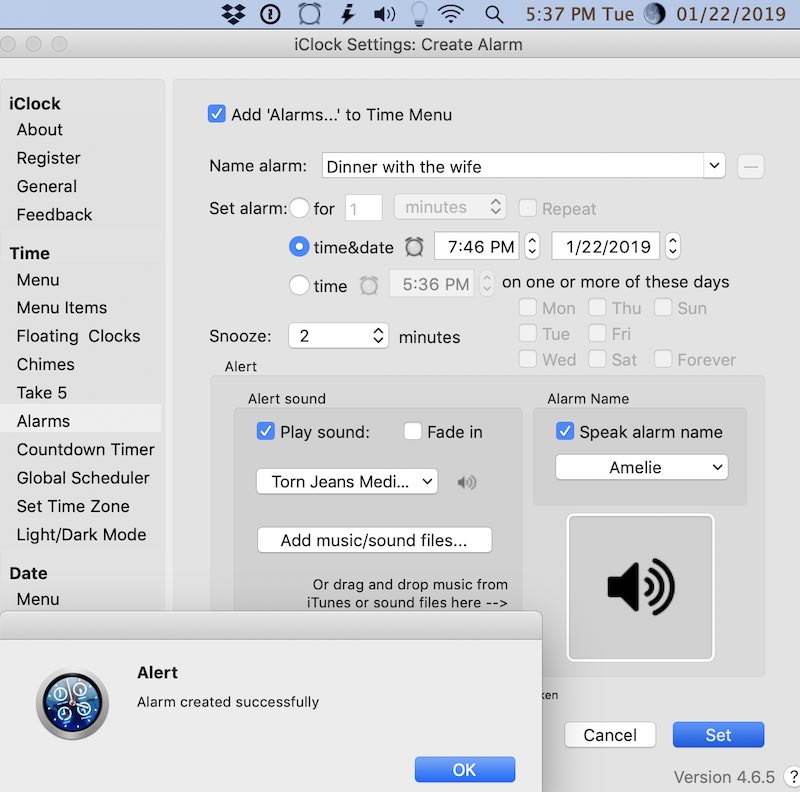Open the Amelie voice dropdown
The height and width of the screenshot is (792, 800).
click(x=641, y=467)
